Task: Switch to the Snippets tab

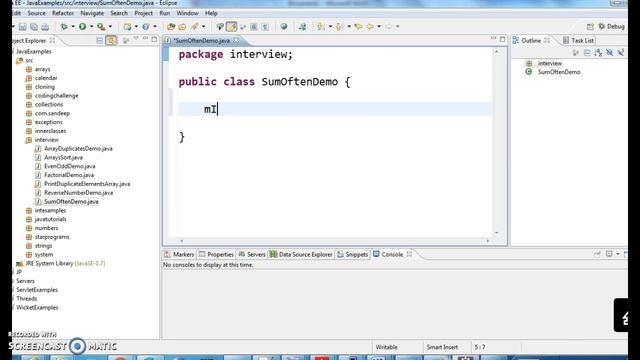Action: click(352, 254)
